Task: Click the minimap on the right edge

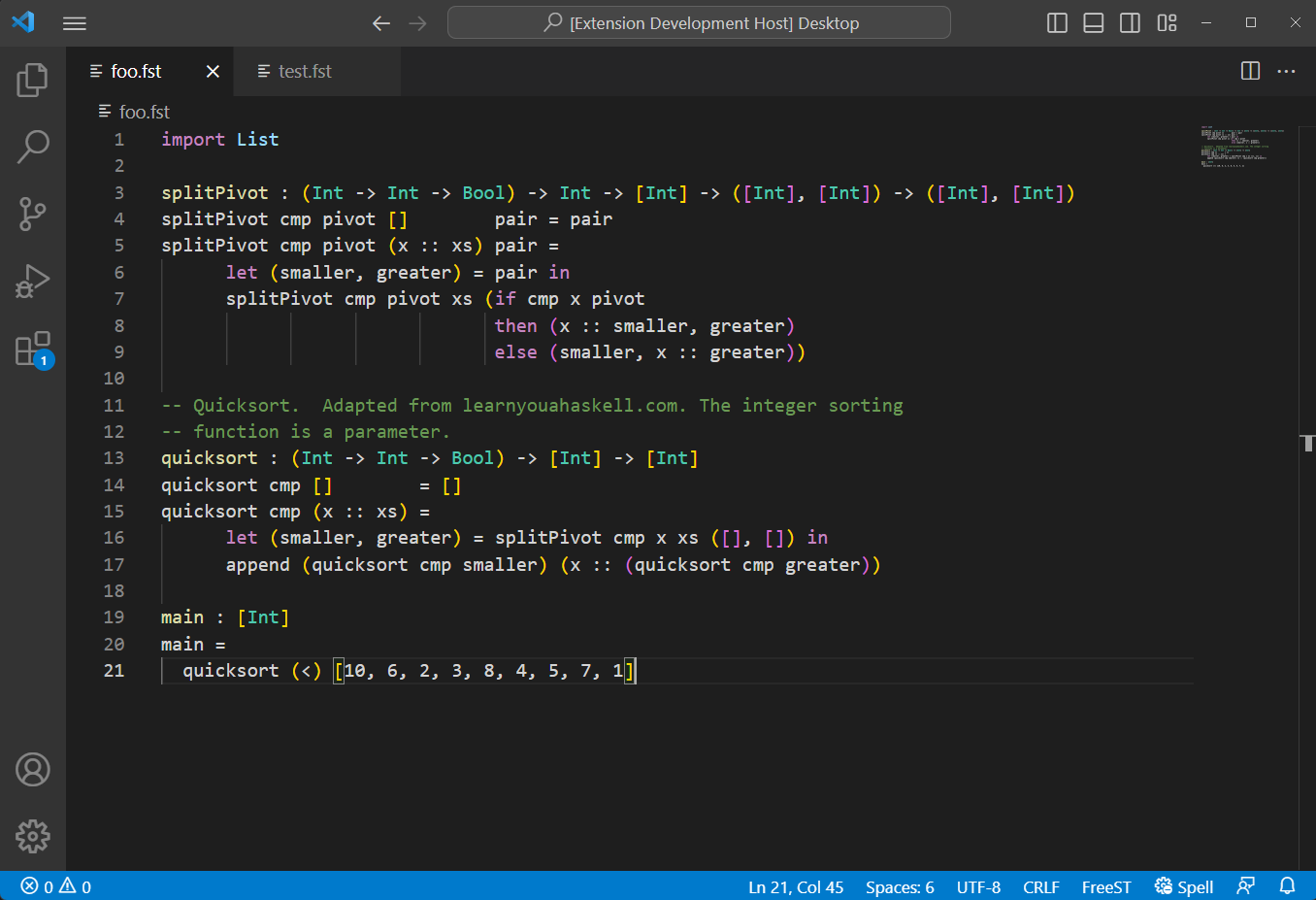Action: pyautogui.click(x=1242, y=146)
